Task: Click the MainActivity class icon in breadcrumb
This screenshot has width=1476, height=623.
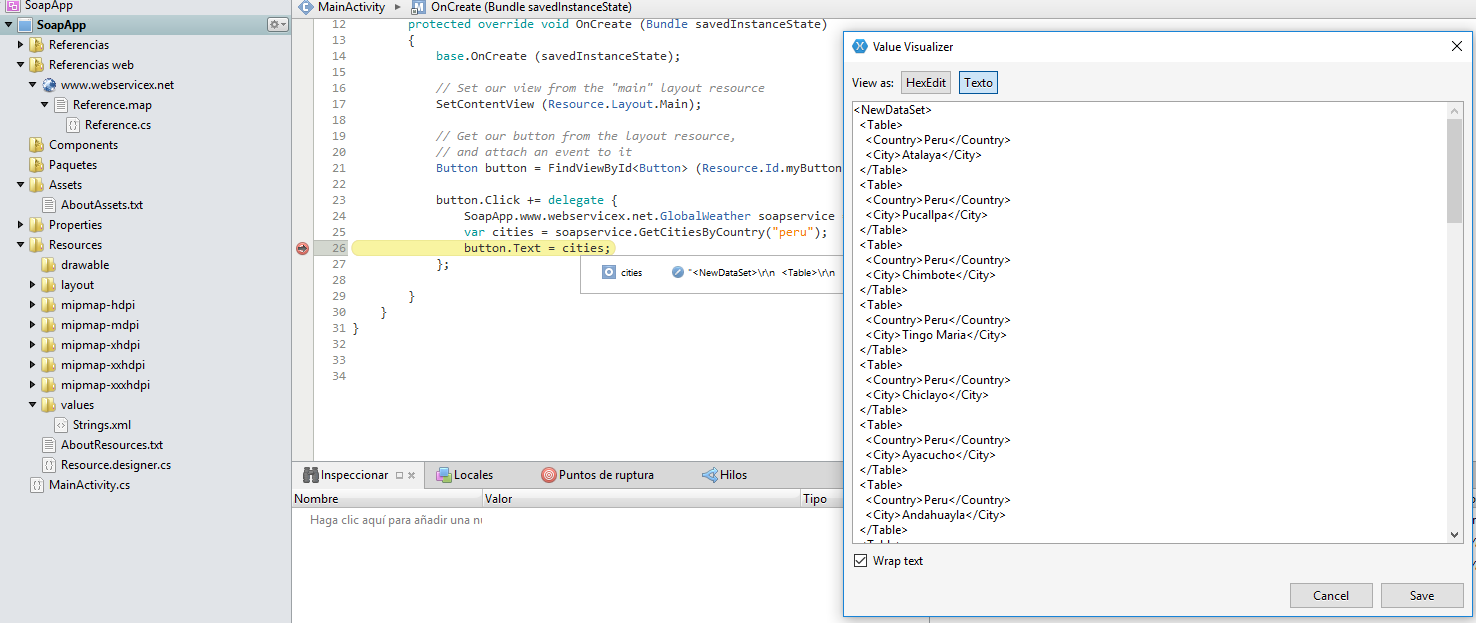Action: coord(306,7)
